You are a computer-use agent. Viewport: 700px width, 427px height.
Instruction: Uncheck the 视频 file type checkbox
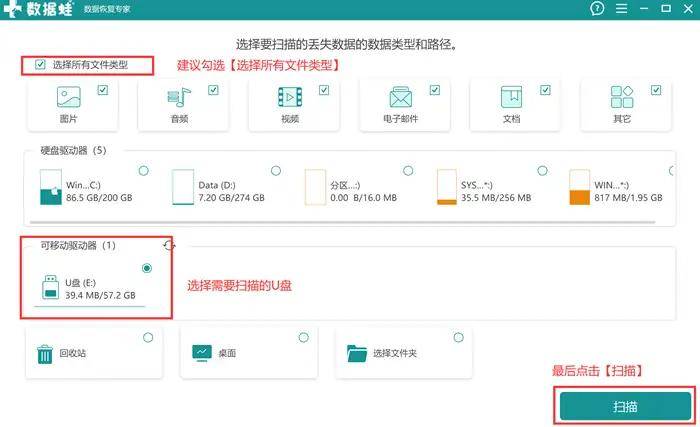[x=324, y=90]
